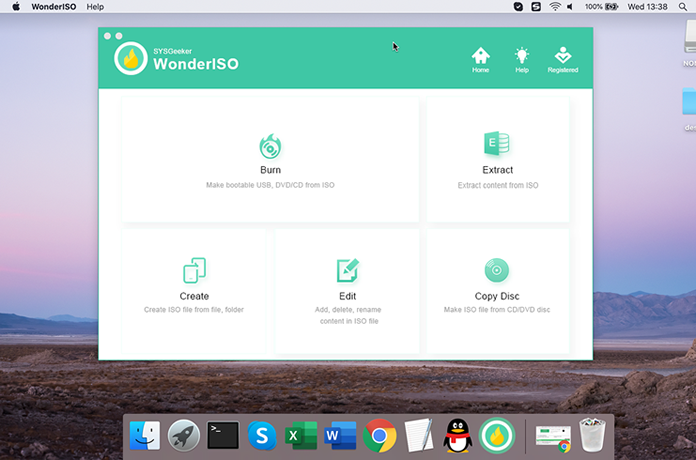Open the Burn module
Image resolution: width=696 pixels, height=460 pixels.
270,159
